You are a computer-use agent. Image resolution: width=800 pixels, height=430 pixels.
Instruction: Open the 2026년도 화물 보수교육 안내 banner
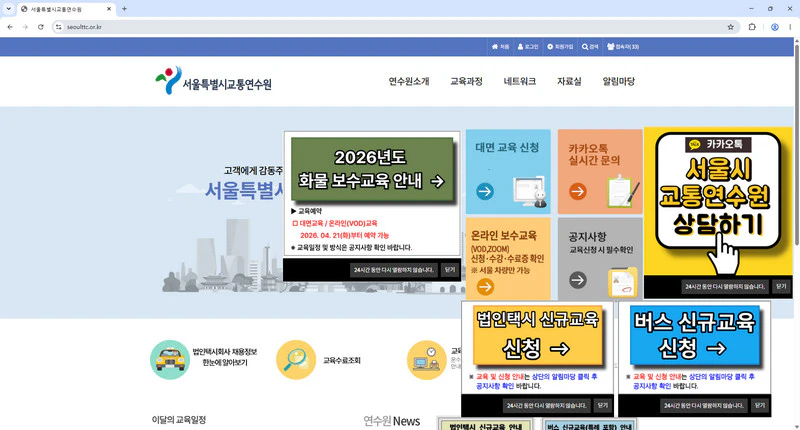click(x=372, y=169)
